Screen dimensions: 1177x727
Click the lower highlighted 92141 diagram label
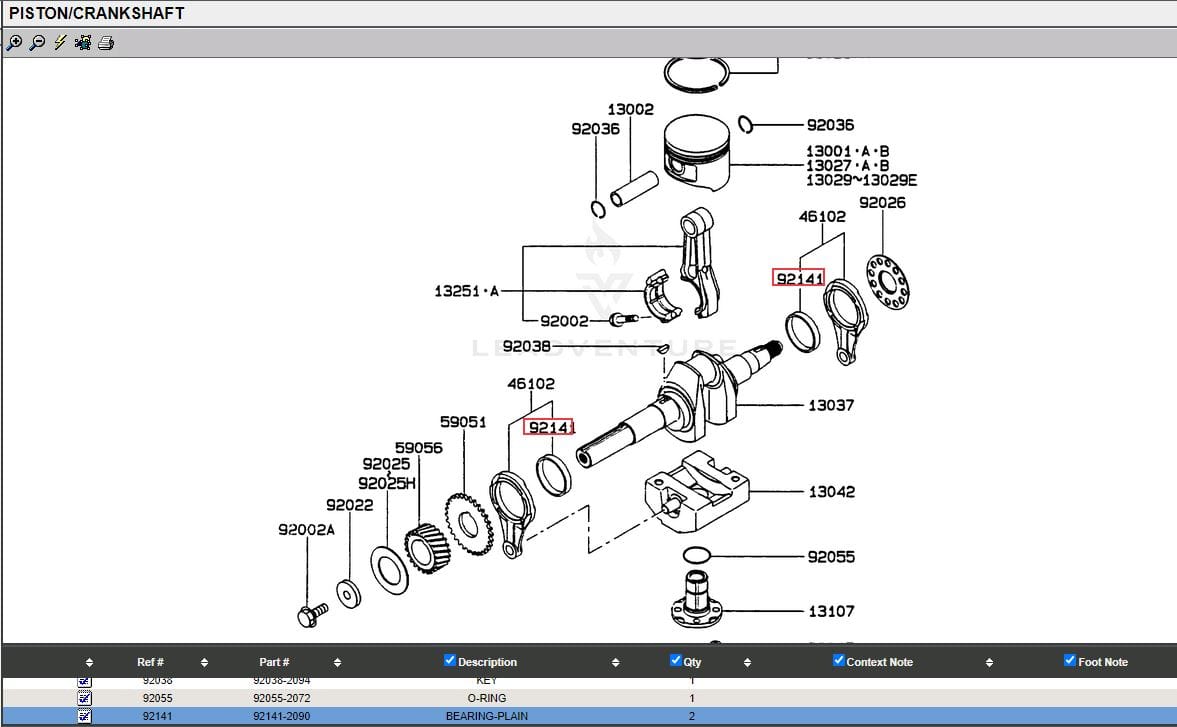[549, 427]
